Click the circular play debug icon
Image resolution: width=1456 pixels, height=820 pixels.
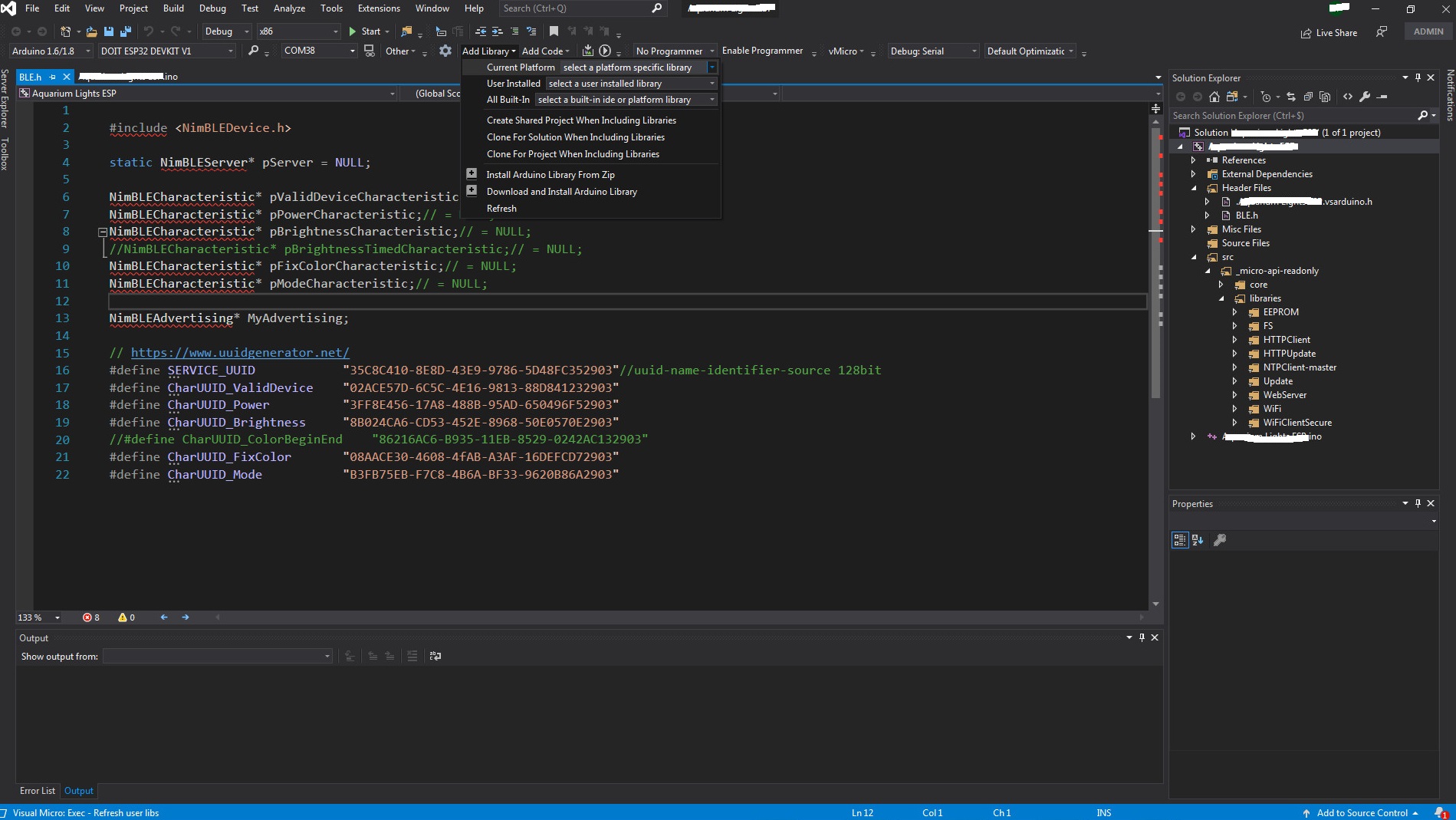point(605,51)
